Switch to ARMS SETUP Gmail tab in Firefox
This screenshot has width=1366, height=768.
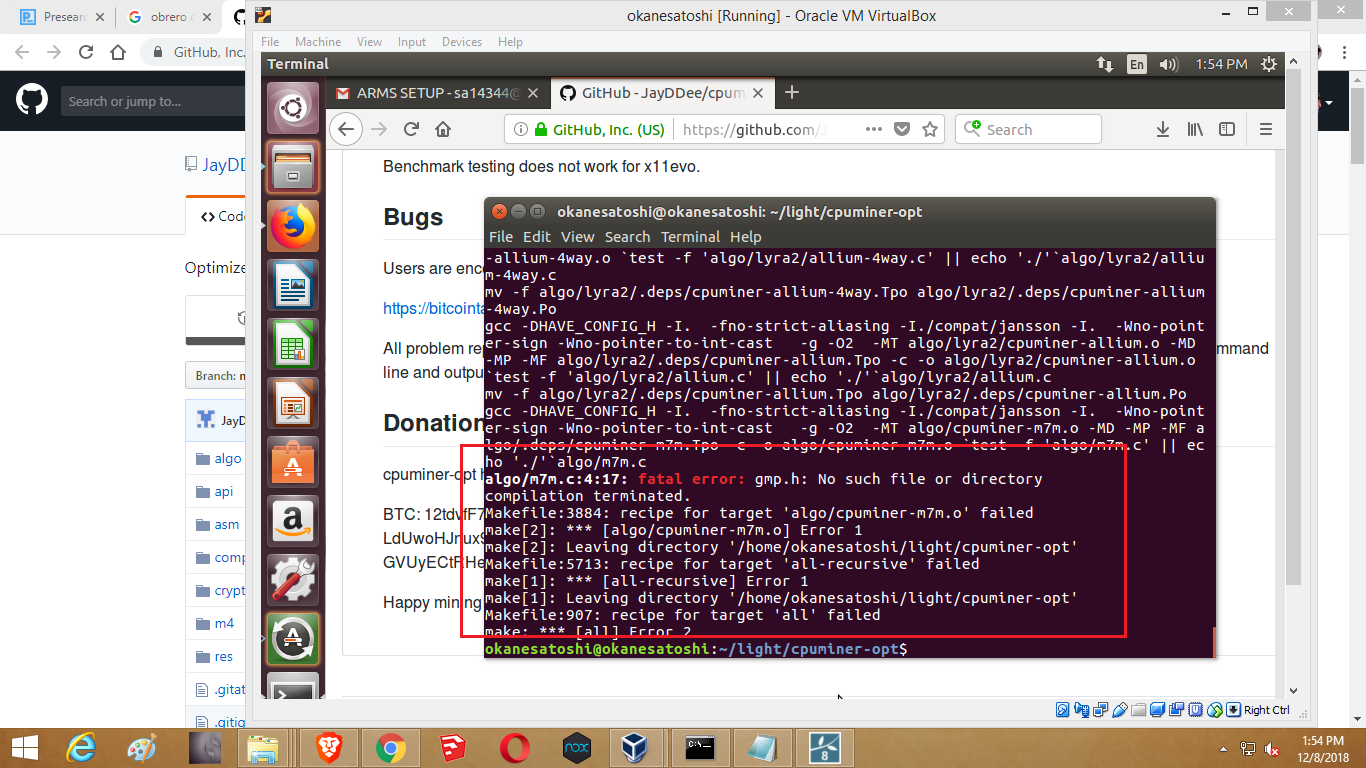[438, 93]
